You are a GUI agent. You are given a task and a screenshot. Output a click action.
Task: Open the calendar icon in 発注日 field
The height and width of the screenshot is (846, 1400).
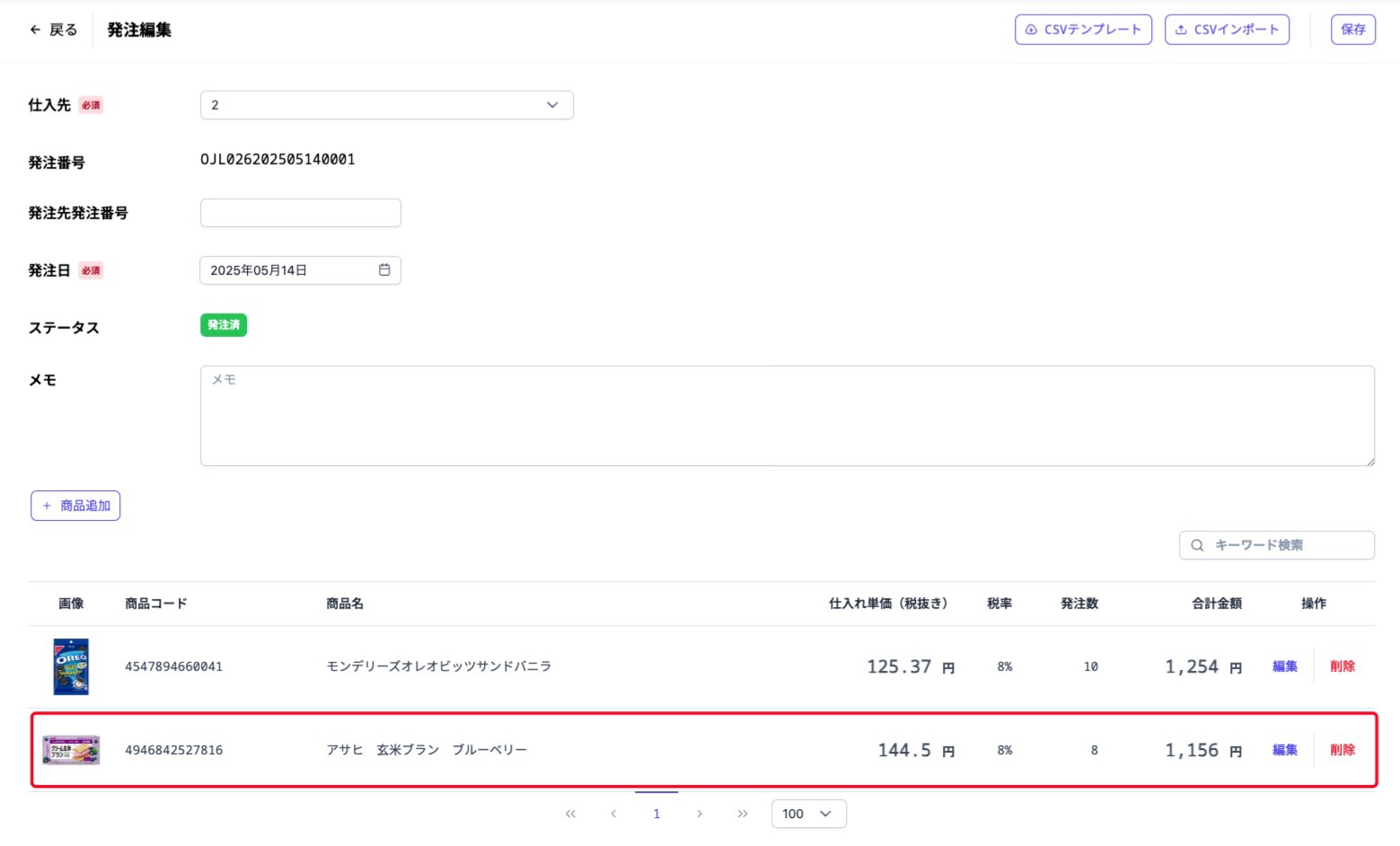(x=384, y=269)
